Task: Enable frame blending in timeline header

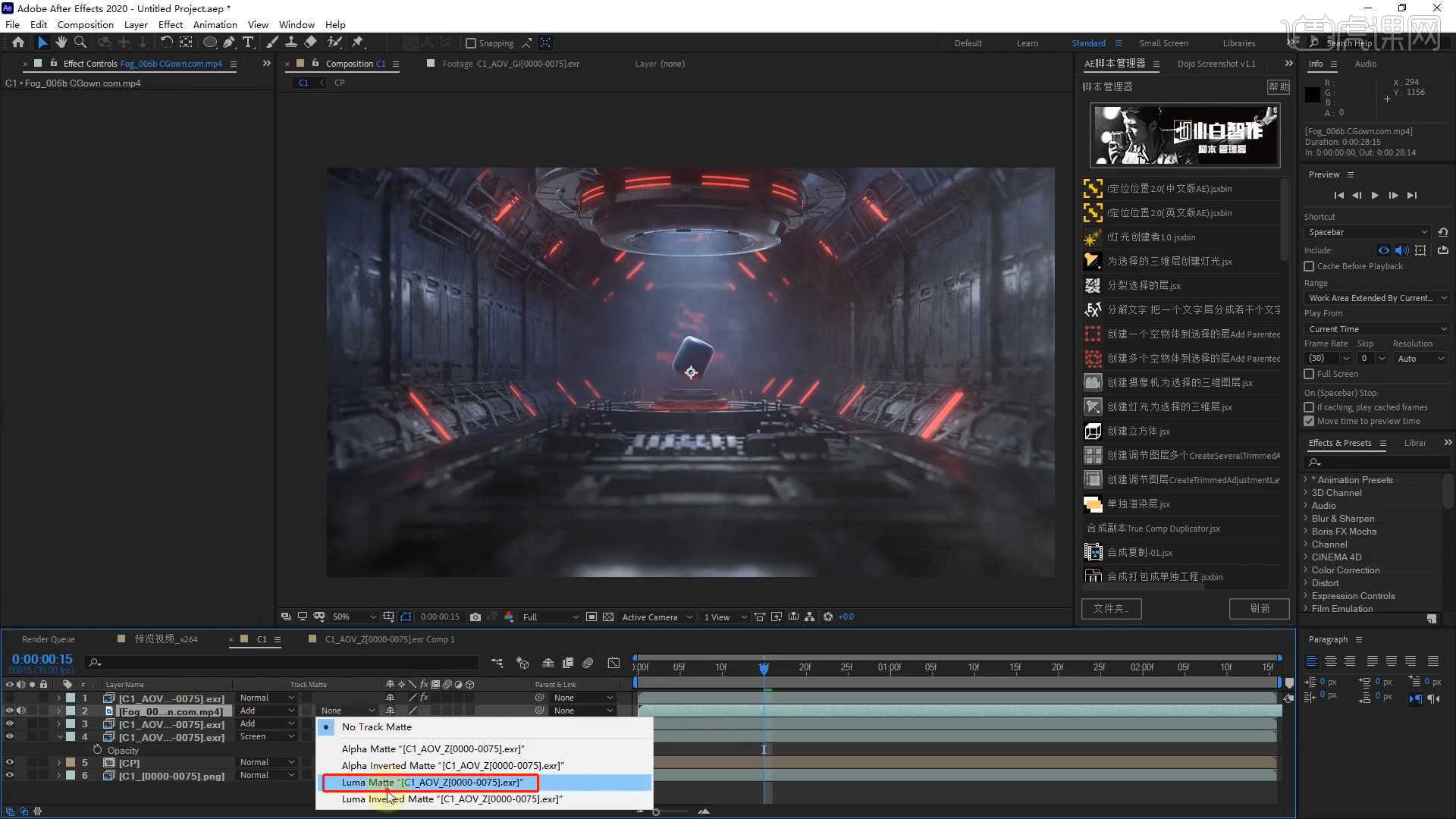Action: pyautogui.click(x=567, y=663)
